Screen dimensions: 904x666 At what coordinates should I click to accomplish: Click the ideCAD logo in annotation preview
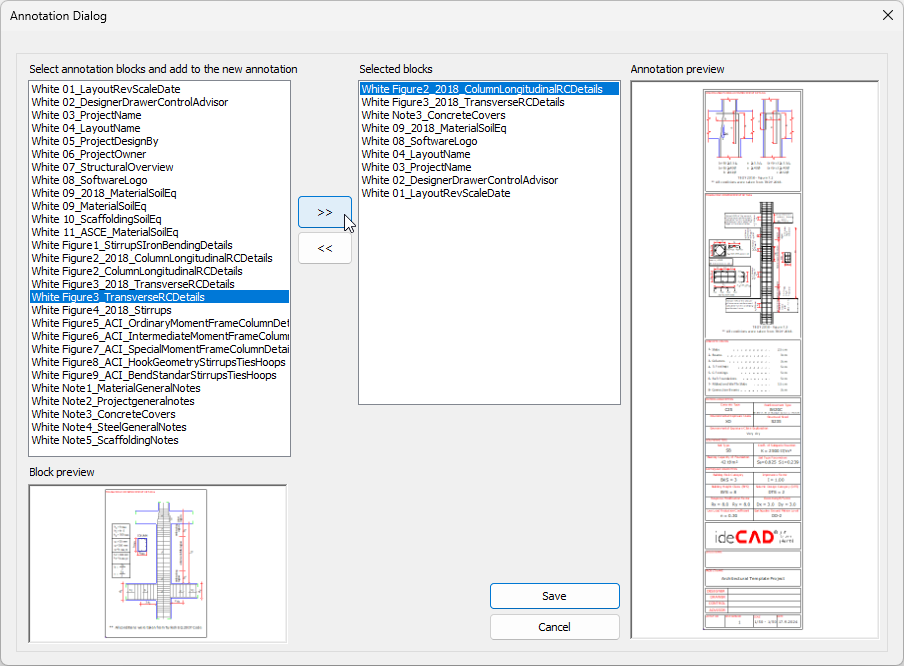(x=752, y=535)
